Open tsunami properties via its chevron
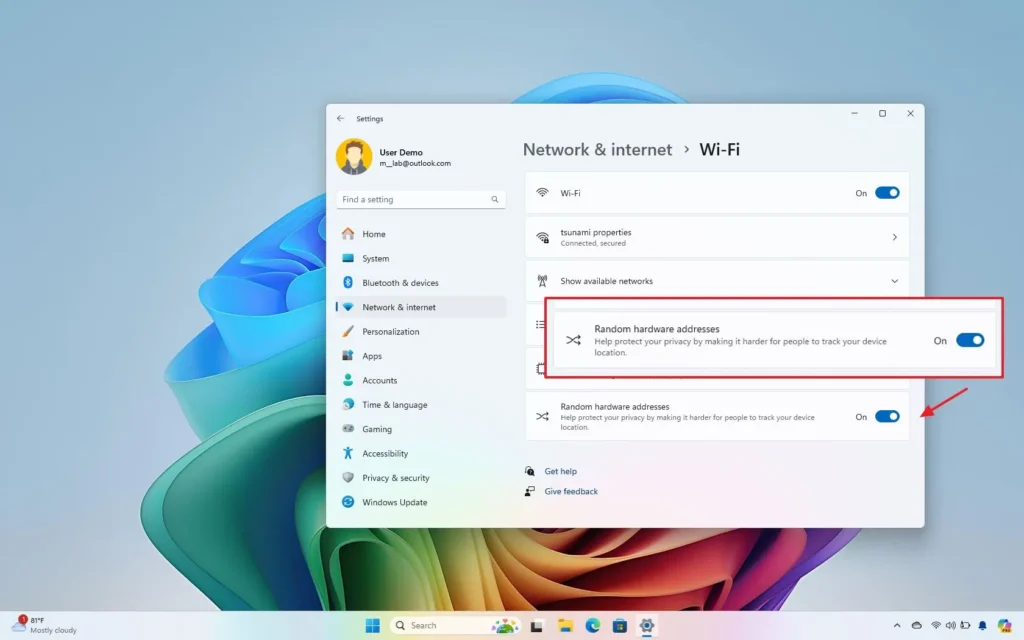Screen dimensions: 1024x640 point(895,237)
